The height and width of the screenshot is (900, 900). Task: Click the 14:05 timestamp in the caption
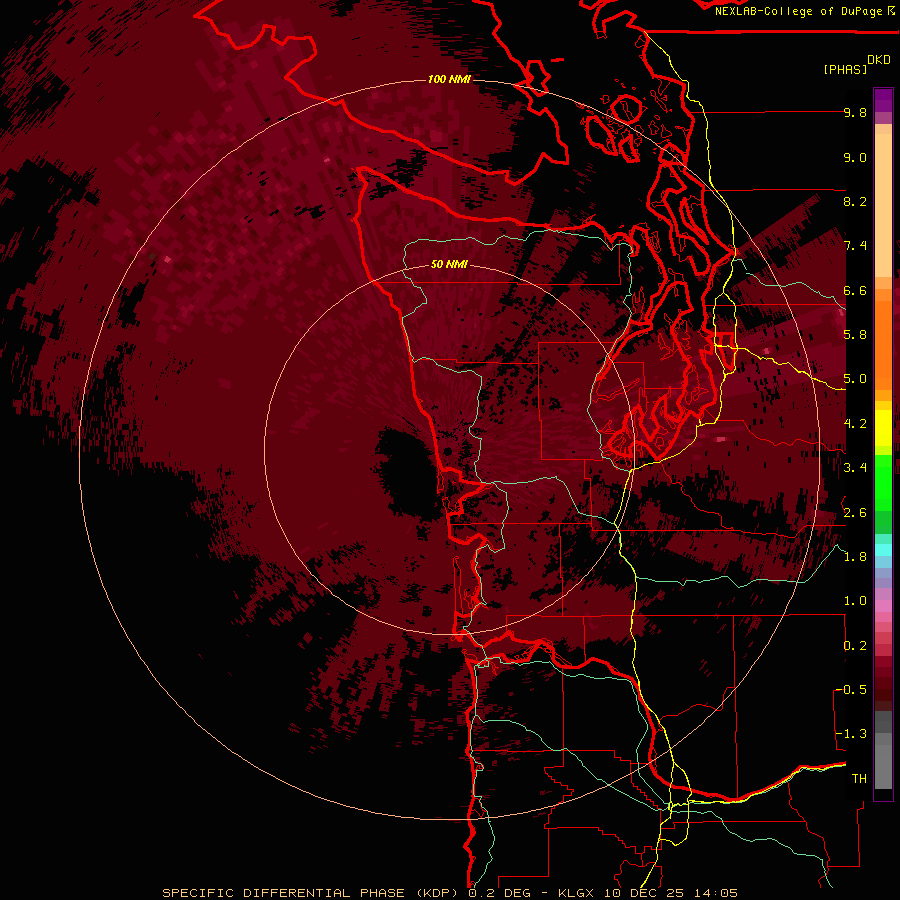coord(715,893)
